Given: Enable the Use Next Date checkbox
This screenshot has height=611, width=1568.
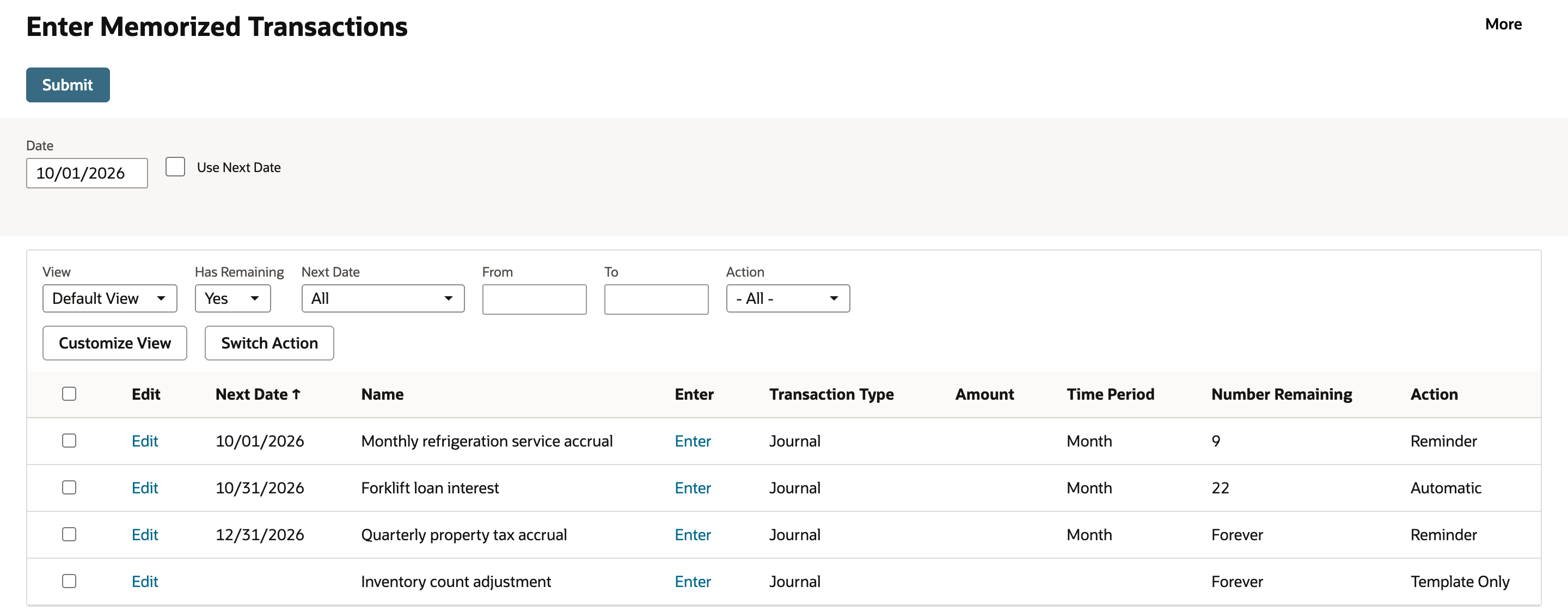Looking at the screenshot, I should (x=175, y=167).
